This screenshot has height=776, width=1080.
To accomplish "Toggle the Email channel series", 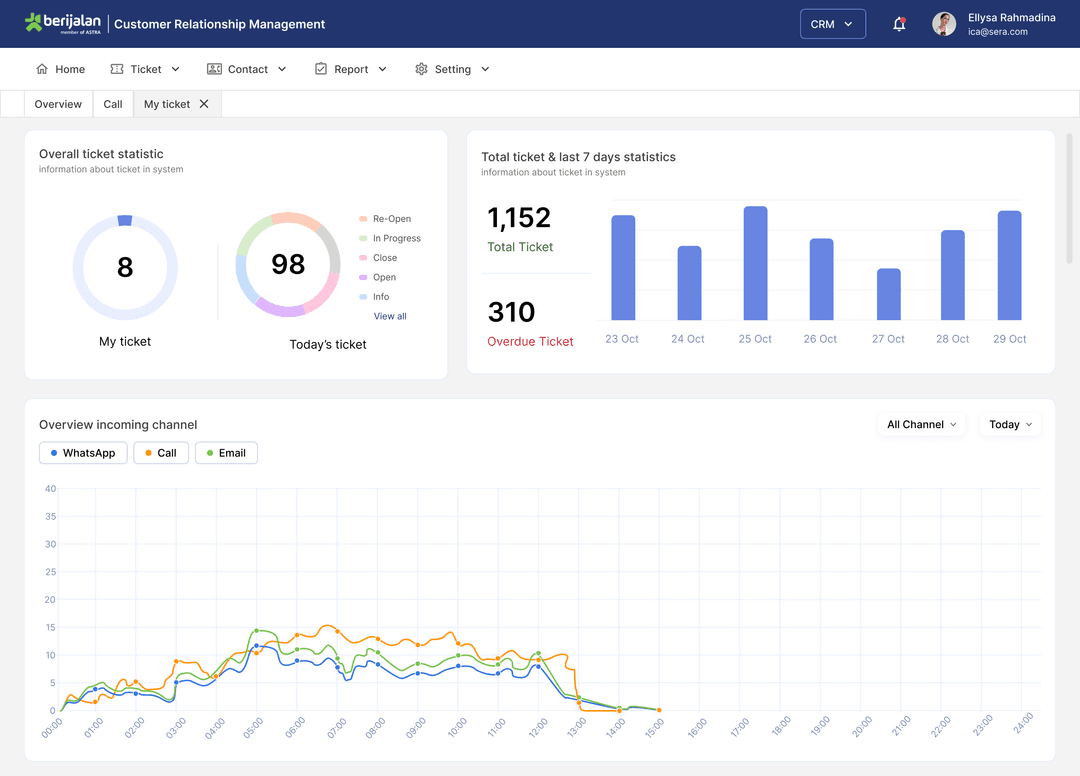I will pos(226,453).
